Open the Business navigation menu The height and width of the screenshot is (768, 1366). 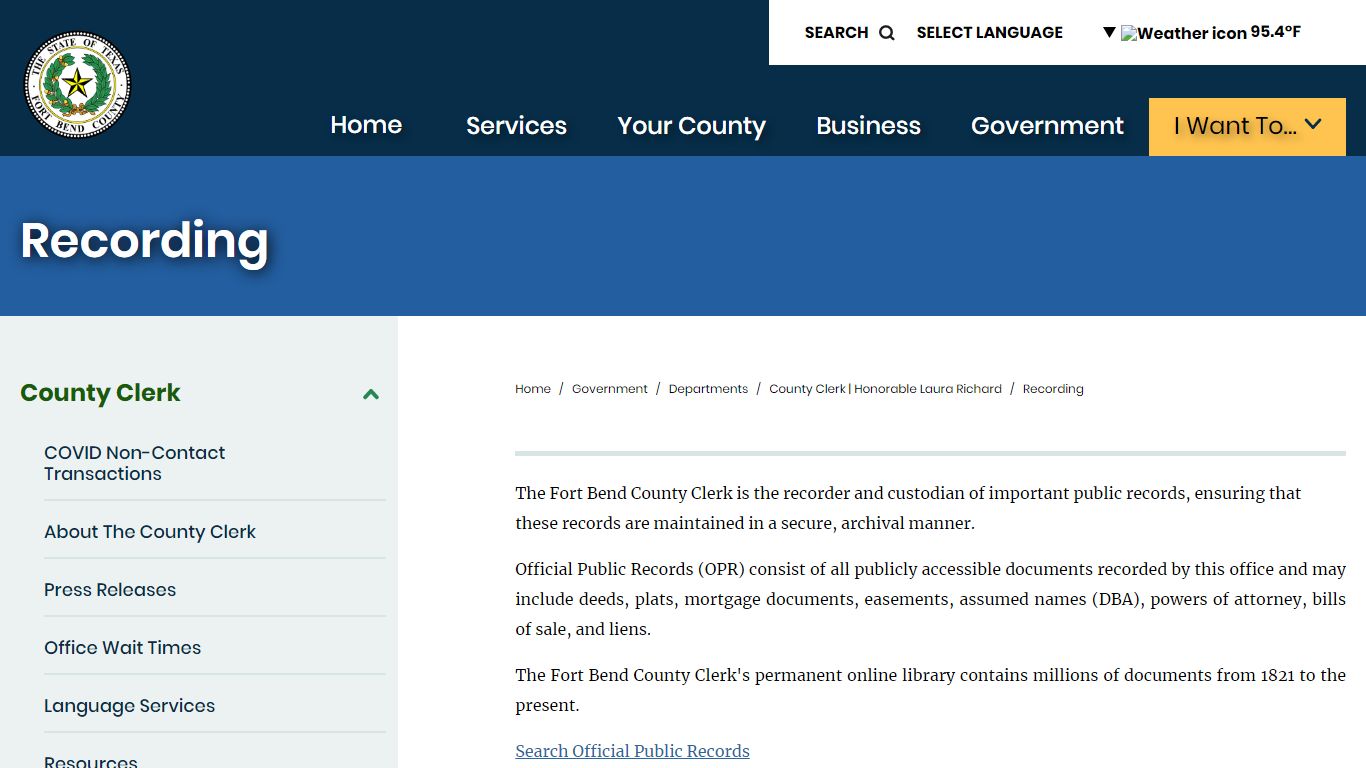(x=868, y=126)
